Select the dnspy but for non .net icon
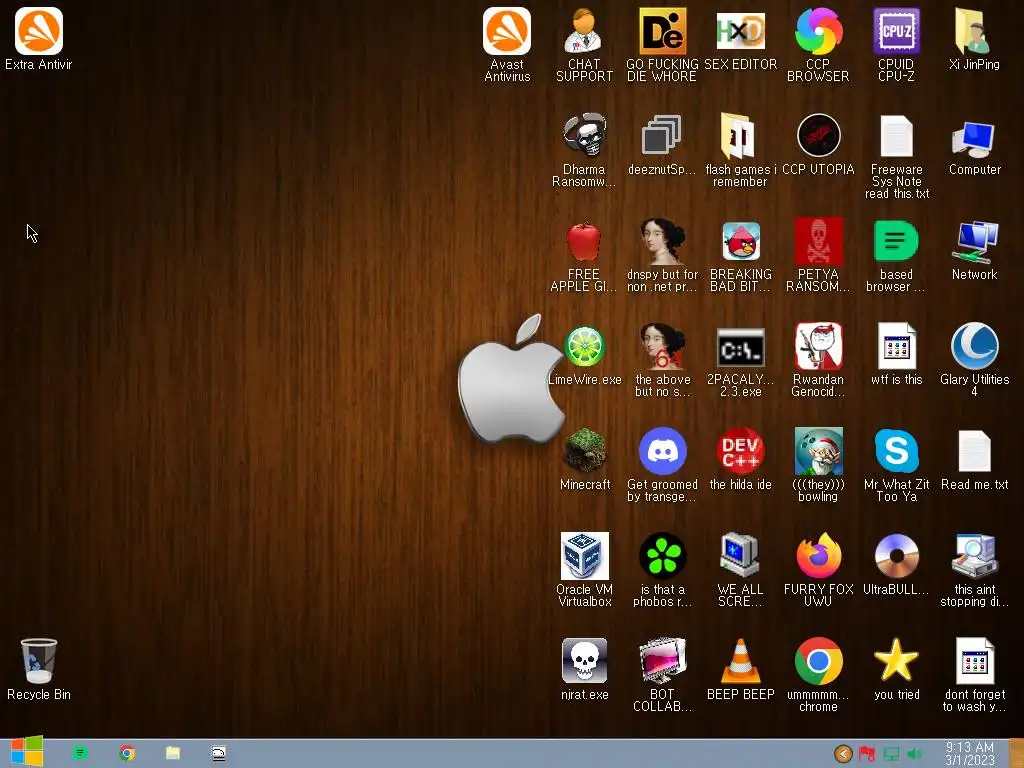1024x768 pixels. click(662, 255)
